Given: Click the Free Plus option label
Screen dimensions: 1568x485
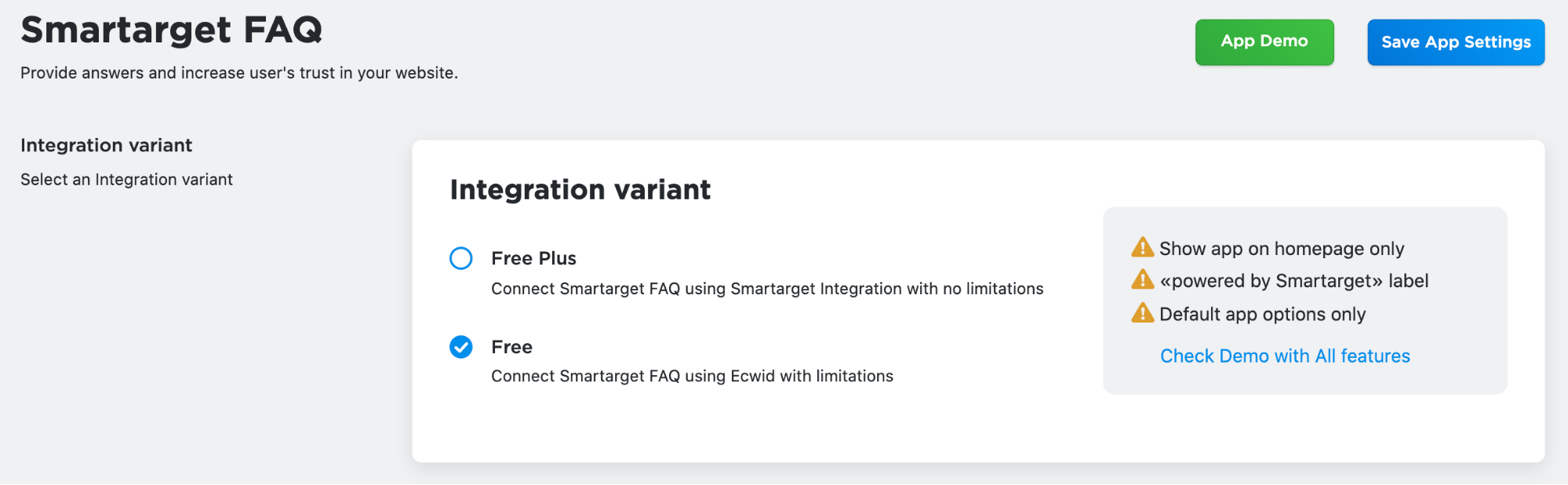Looking at the screenshot, I should (533, 258).
